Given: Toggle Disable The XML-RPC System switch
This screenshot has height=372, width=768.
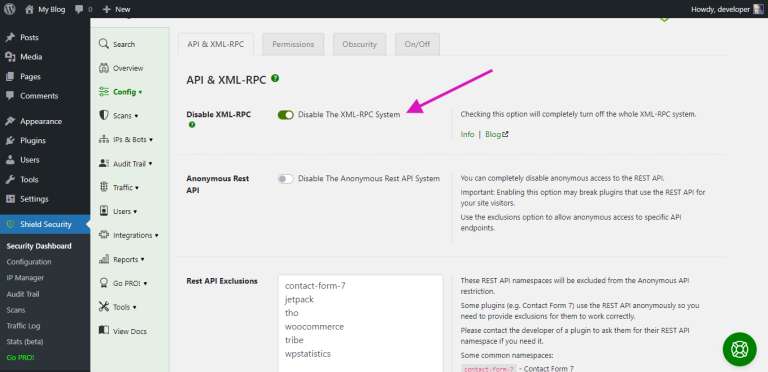Looking at the screenshot, I should (x=286, y=115).
